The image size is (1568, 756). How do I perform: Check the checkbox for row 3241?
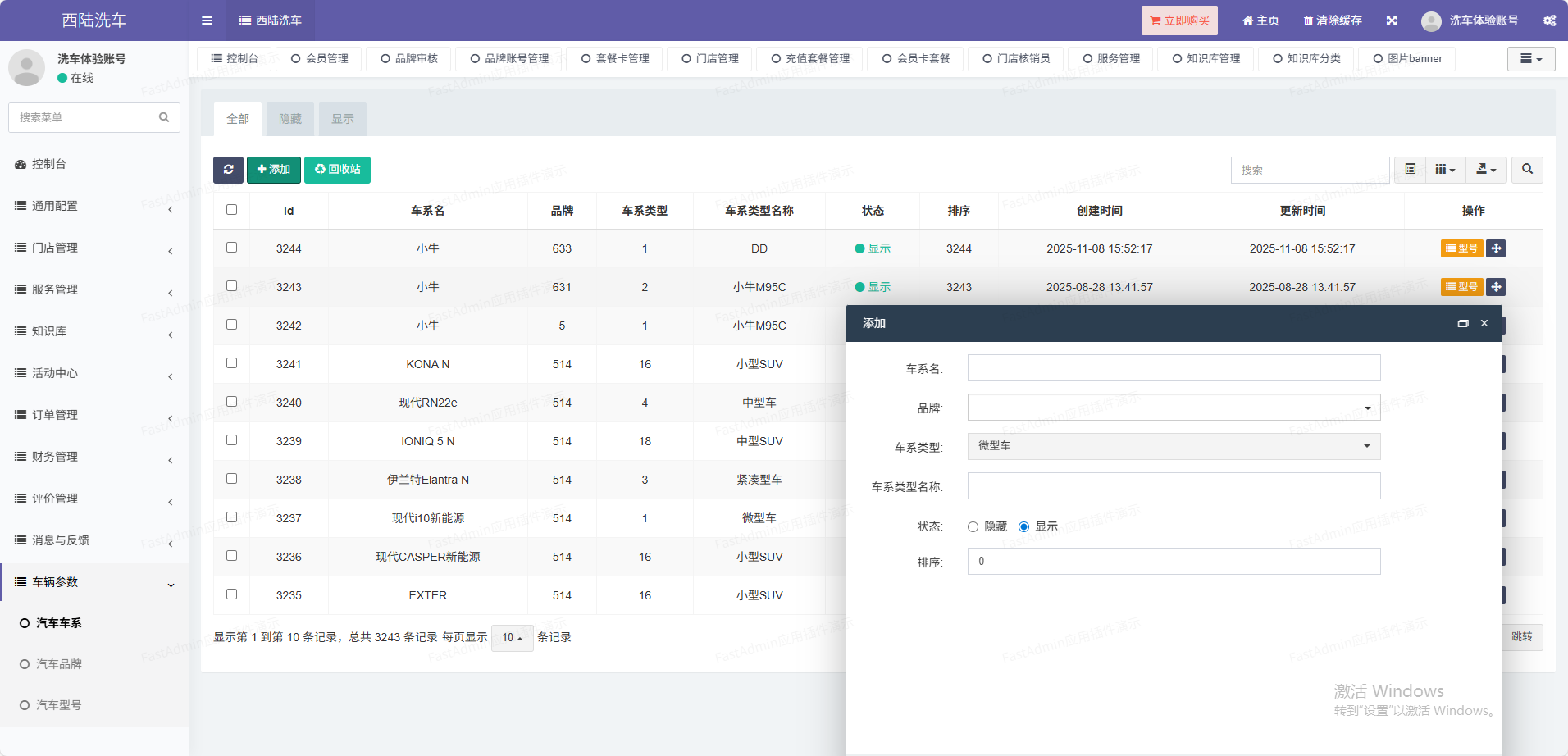[232, 363]
